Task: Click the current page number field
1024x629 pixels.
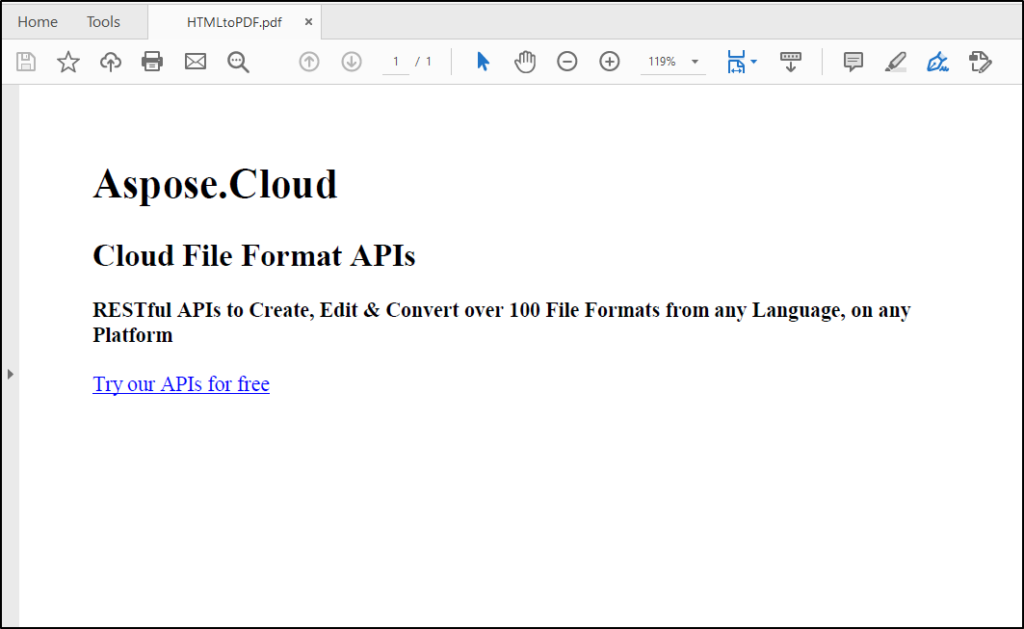Action: (x=396, y=62)
